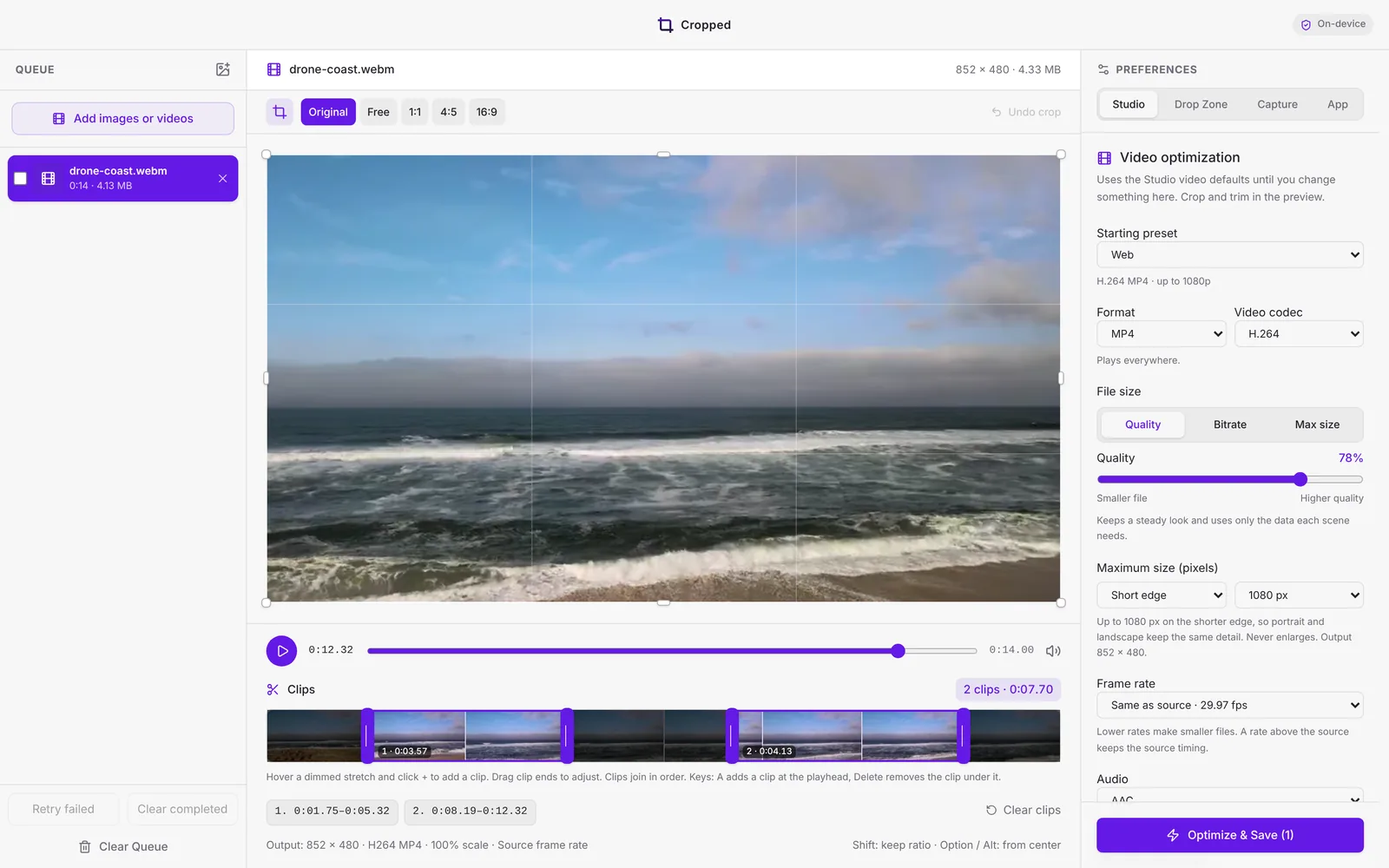Choose Max size file size mode
The height and width of the screenshot is (868, 1389).
point(1317,424)
